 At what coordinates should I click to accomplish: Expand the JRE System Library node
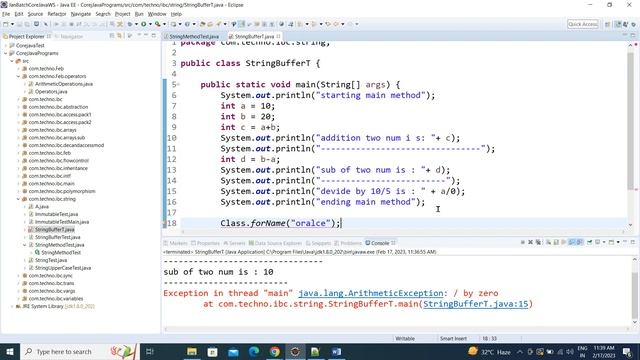[12, 306]
